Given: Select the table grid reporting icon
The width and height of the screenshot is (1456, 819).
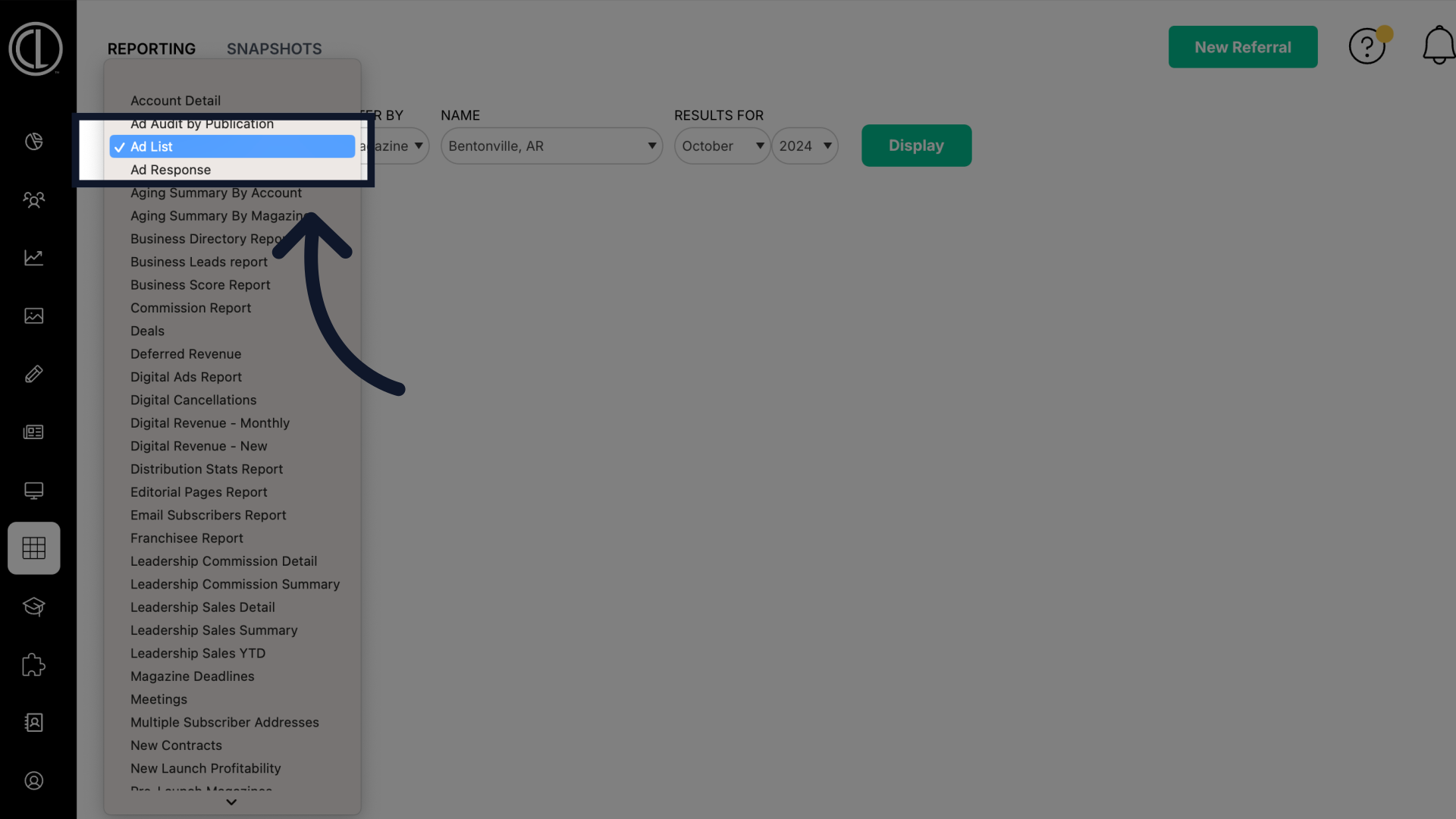Looking at the screenshot, I should 34,548.
